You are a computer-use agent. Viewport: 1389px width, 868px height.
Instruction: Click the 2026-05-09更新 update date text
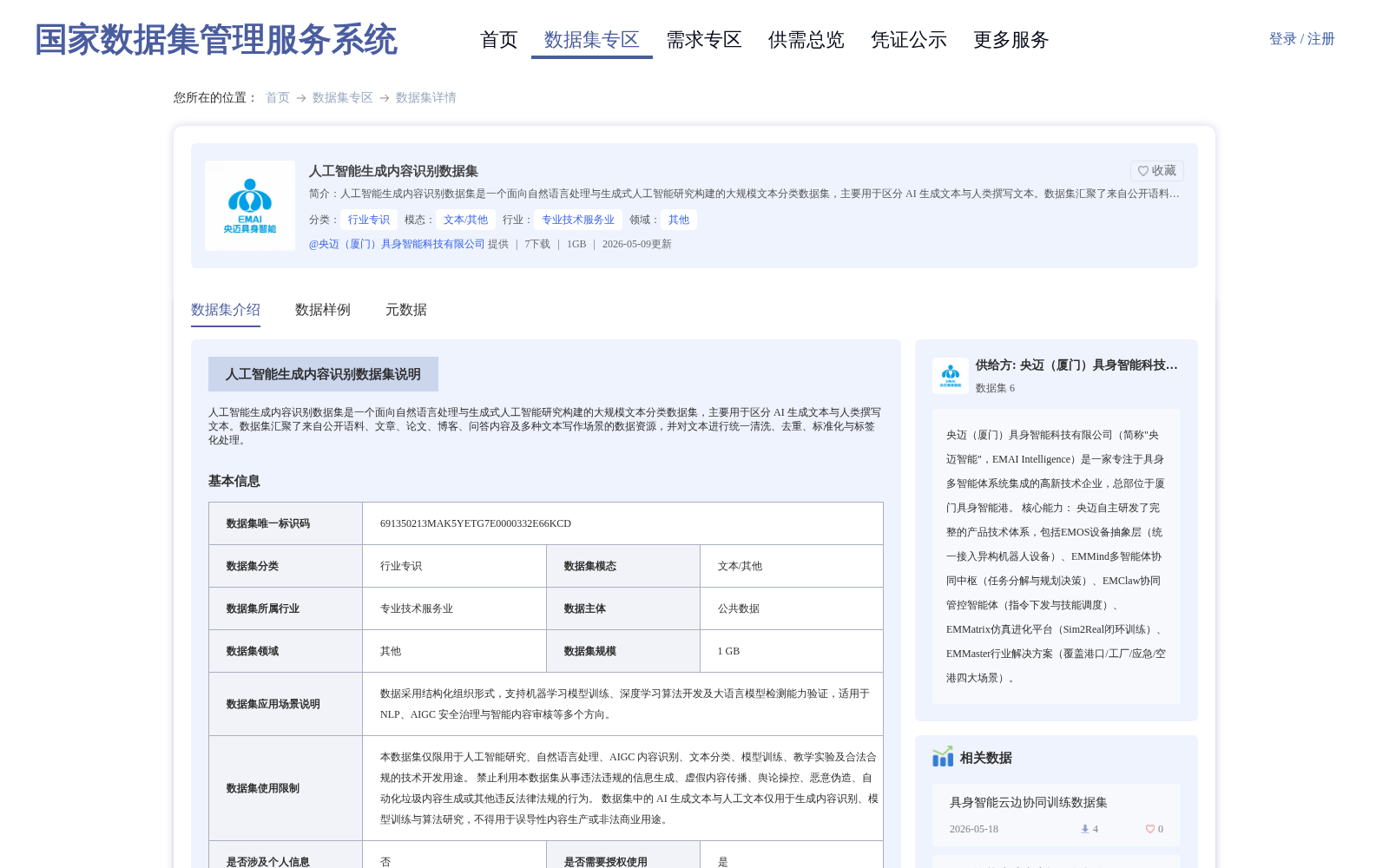637,245
